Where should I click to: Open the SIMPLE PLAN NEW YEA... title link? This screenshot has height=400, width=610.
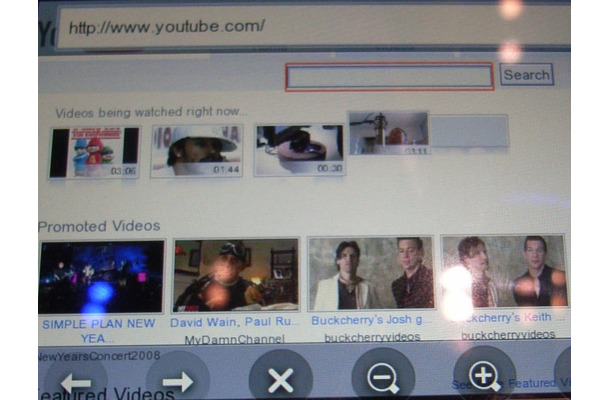pyautogui.click(x=98, y=331)
